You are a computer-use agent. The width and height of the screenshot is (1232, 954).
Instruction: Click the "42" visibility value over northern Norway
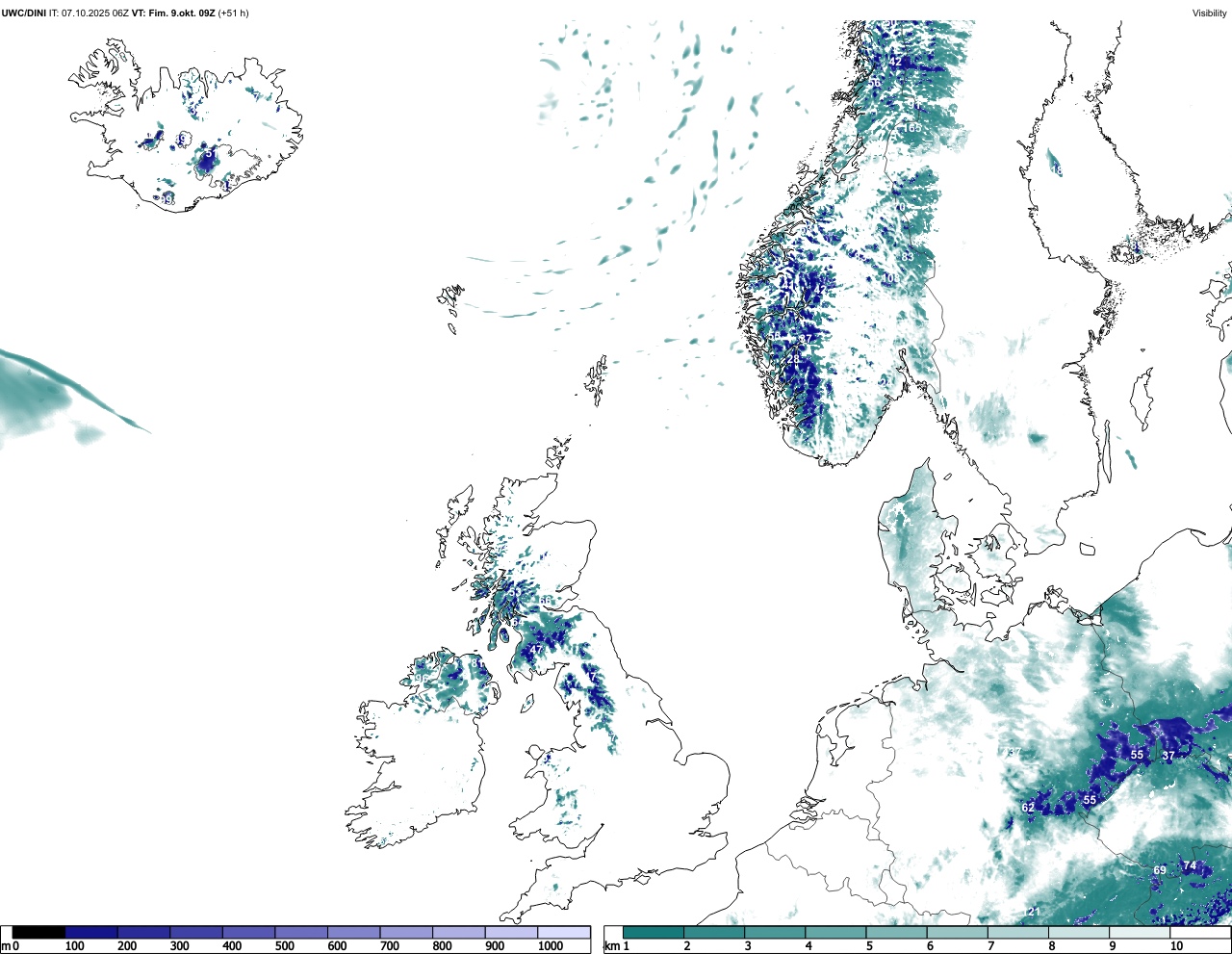point(896,62)
